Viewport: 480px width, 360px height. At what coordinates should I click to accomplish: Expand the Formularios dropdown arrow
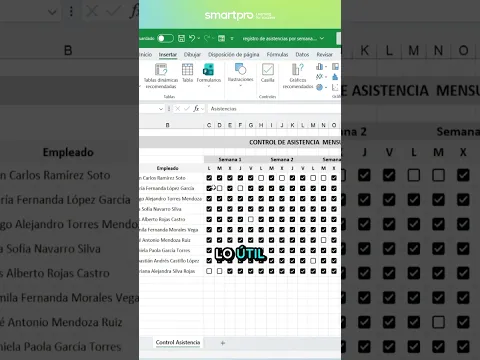(209, 86)
